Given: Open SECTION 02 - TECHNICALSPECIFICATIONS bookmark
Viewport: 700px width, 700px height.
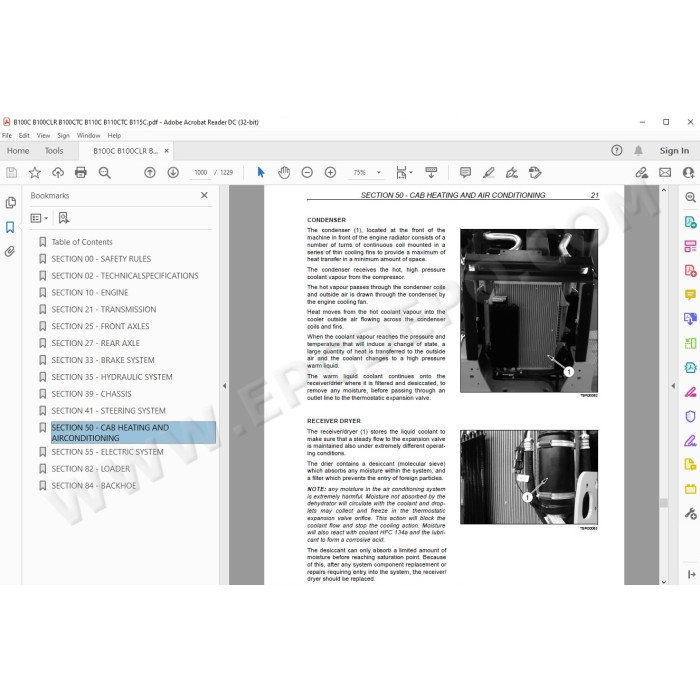Looking at the screenshot, I should (125, 276).
